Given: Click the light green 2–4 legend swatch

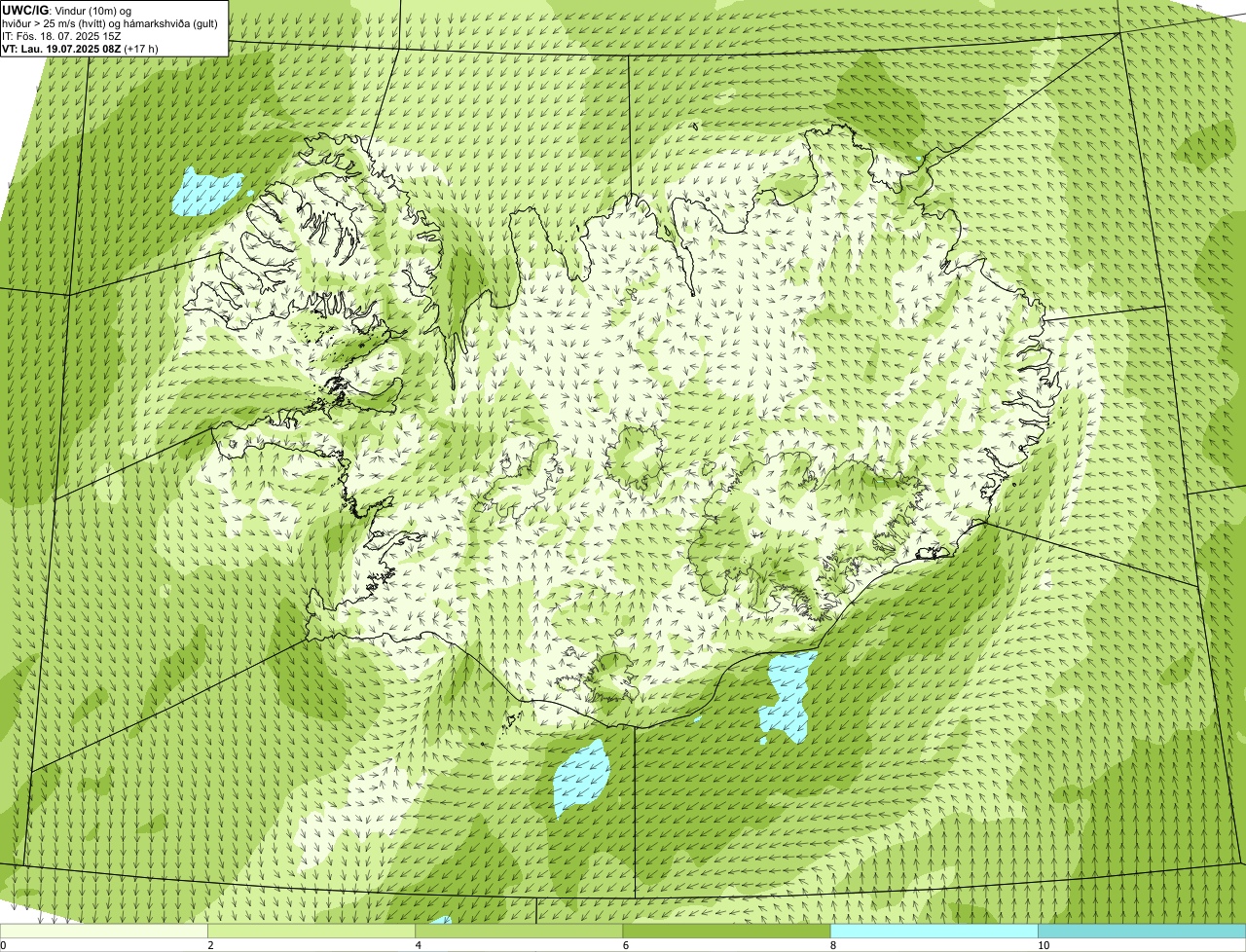Looking at the screenshot, I should pos(311,932).
